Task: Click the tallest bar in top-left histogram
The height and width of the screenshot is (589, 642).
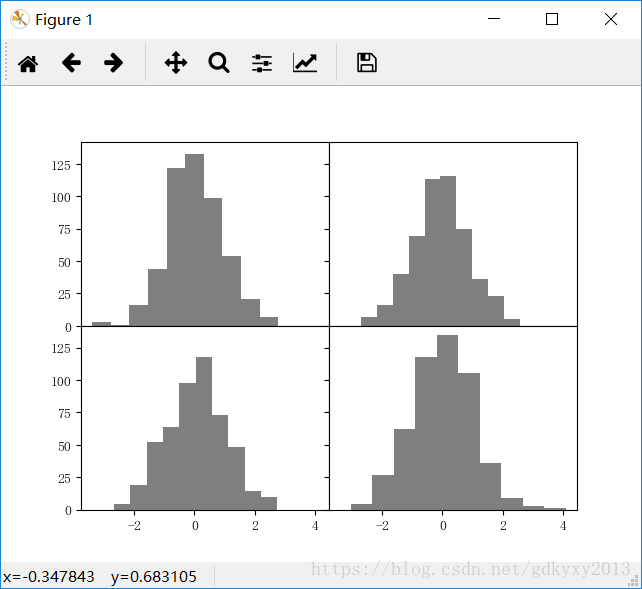Action: [x=194, y=240]
